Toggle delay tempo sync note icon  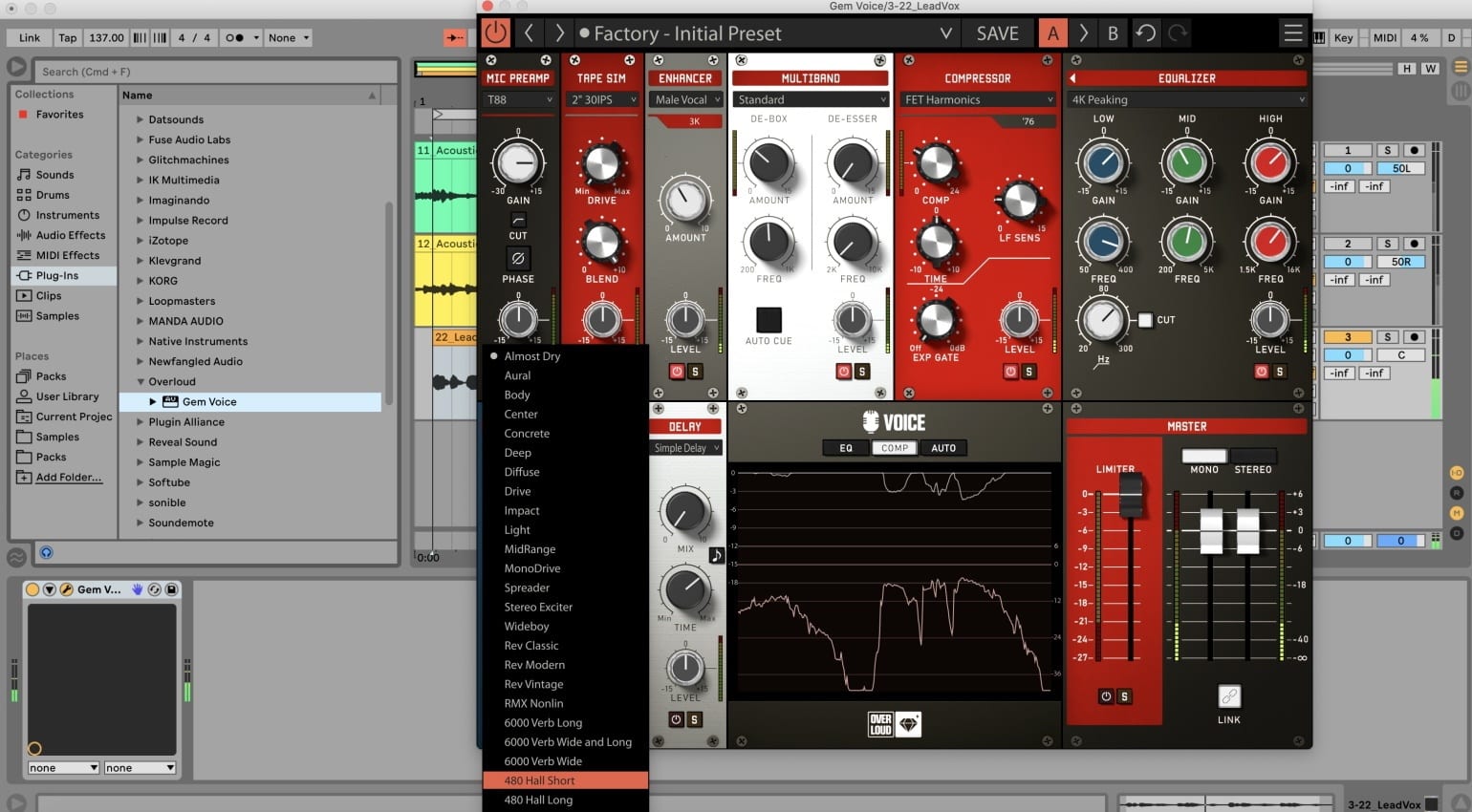[x=717, y=555]
